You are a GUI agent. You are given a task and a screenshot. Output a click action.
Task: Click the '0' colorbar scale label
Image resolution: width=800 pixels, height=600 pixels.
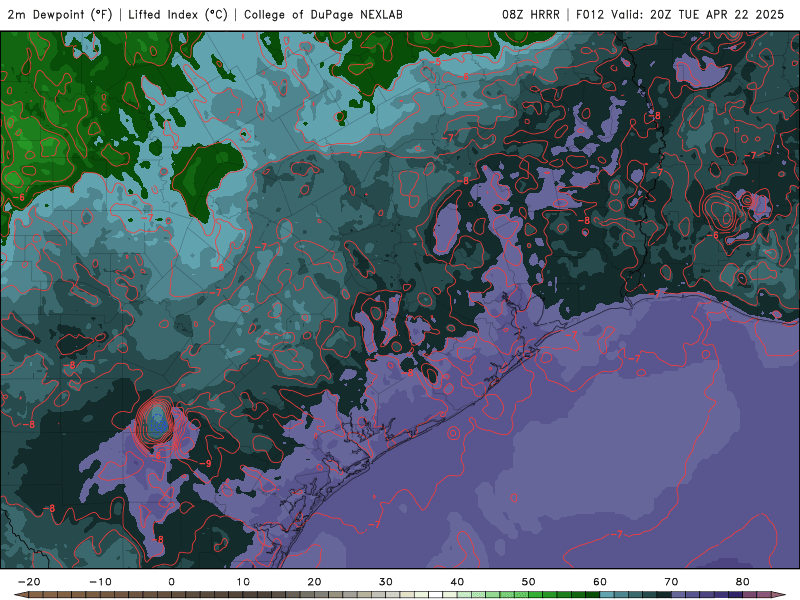[171, 582]
